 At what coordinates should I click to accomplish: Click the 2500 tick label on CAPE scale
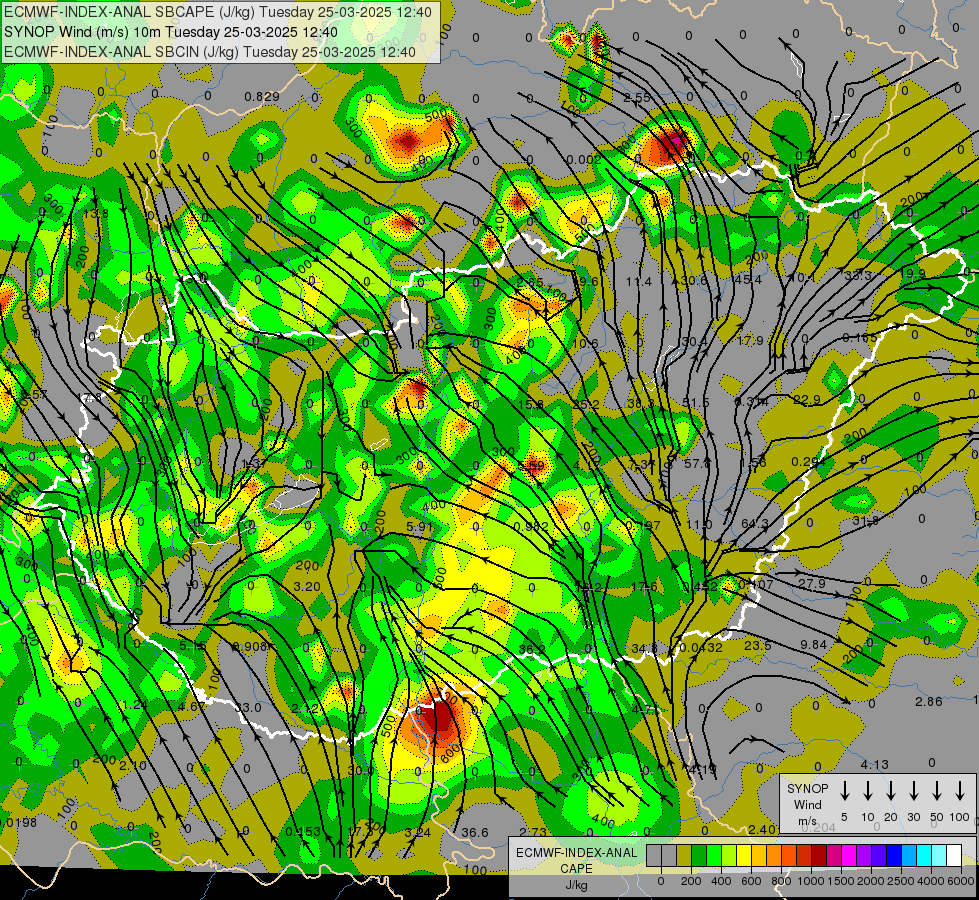click(900, 881)
